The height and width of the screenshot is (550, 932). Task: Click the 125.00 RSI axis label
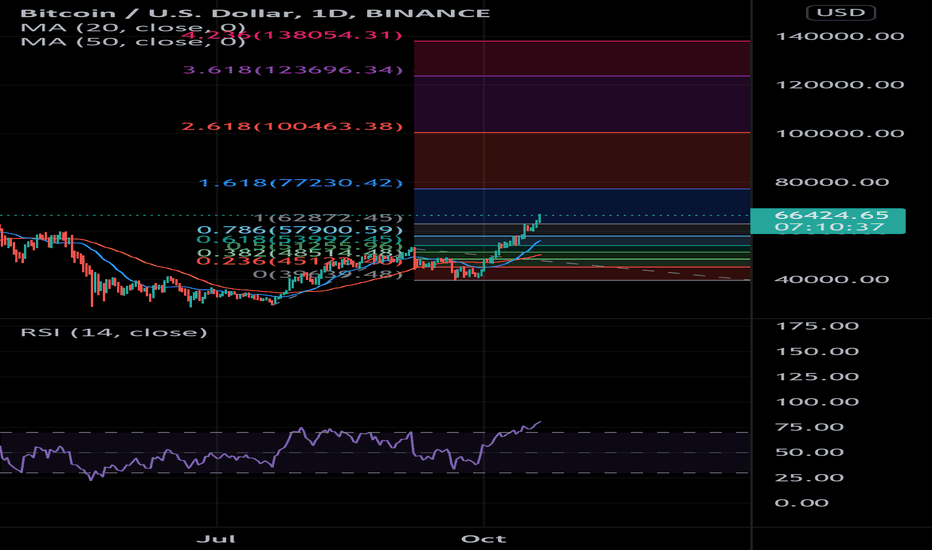point(817,377)
